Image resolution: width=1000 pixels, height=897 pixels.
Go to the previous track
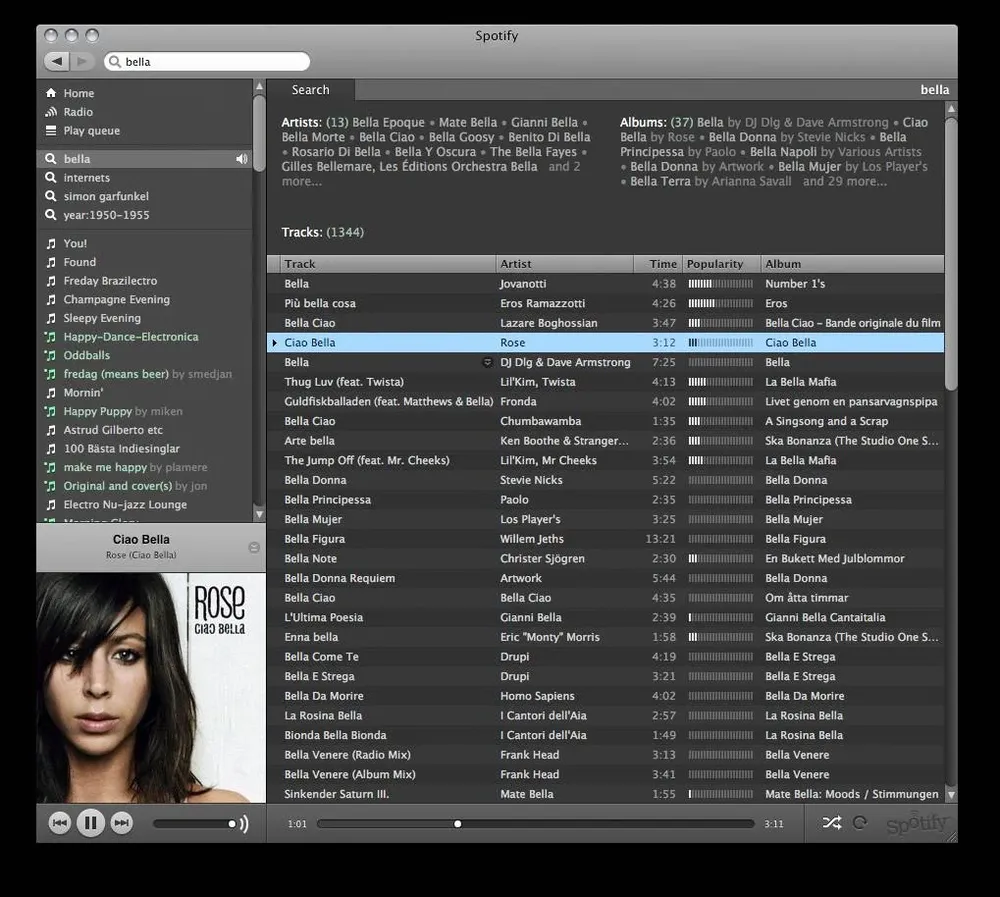(x=60, y=823)
